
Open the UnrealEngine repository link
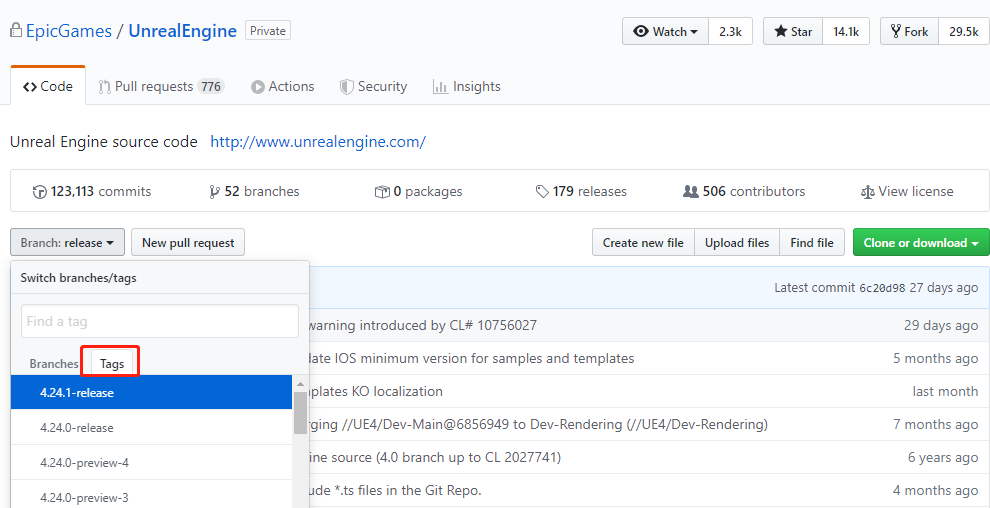[182, 31]
